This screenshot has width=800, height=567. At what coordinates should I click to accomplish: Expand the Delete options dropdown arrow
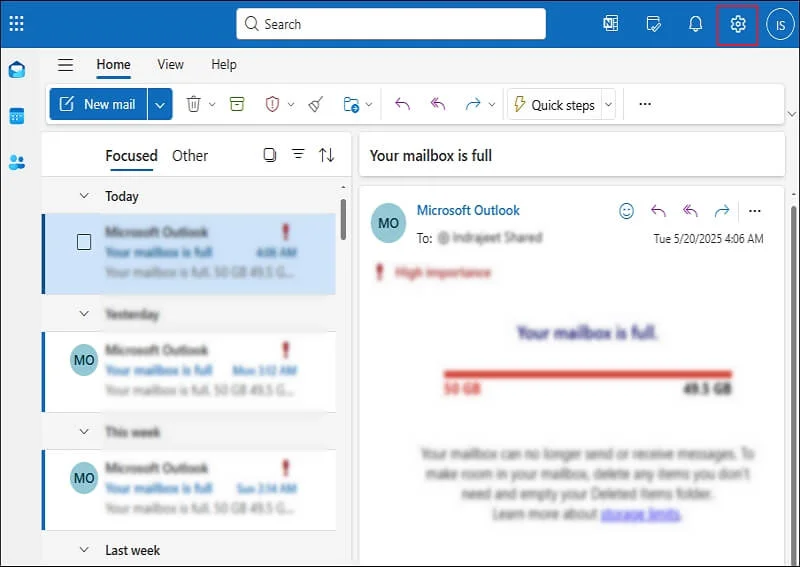(x=212, y=105)
